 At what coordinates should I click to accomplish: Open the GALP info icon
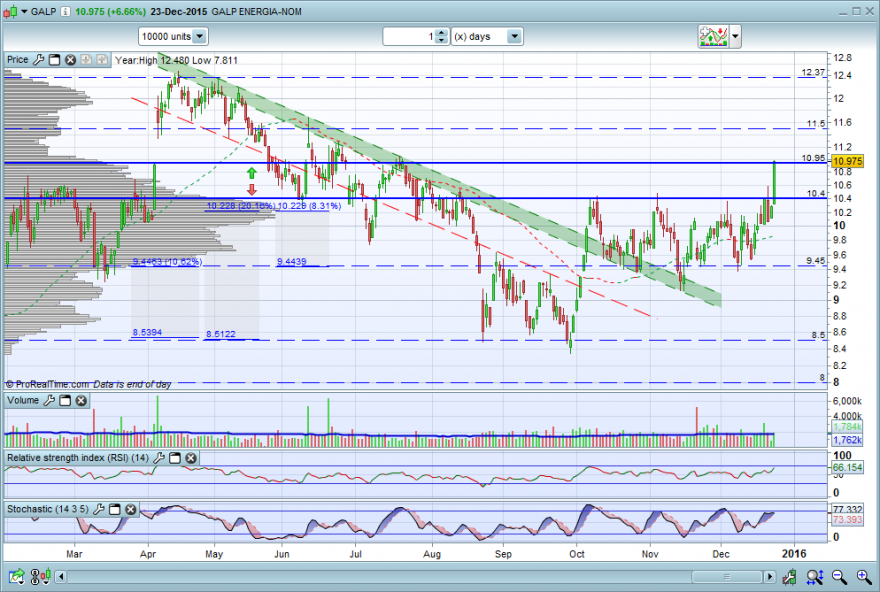coord(66,11)
